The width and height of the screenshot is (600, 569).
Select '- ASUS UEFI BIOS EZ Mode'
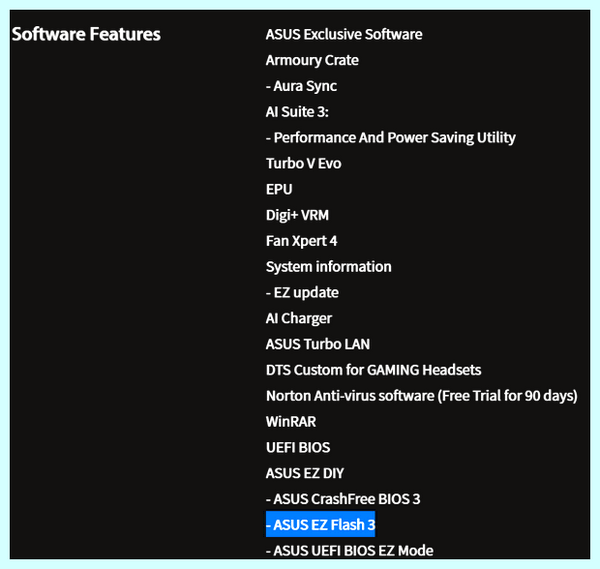click(350, 551)
